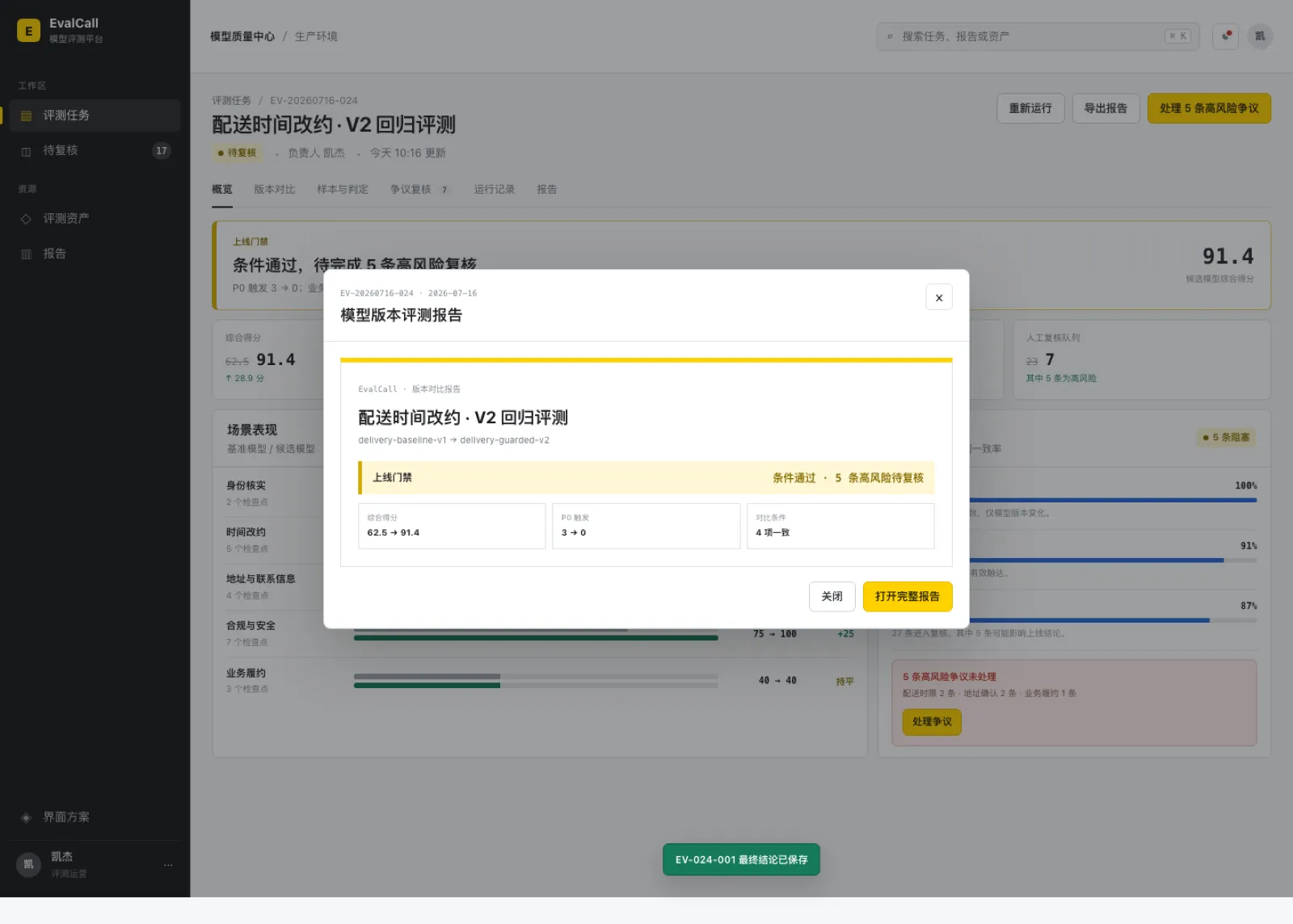Image resolution: width=1293 pixels, height=924 pixels.
Task: Switch to the 版本对比 tab
Action: pyautogui.click(x=275, y=190)
